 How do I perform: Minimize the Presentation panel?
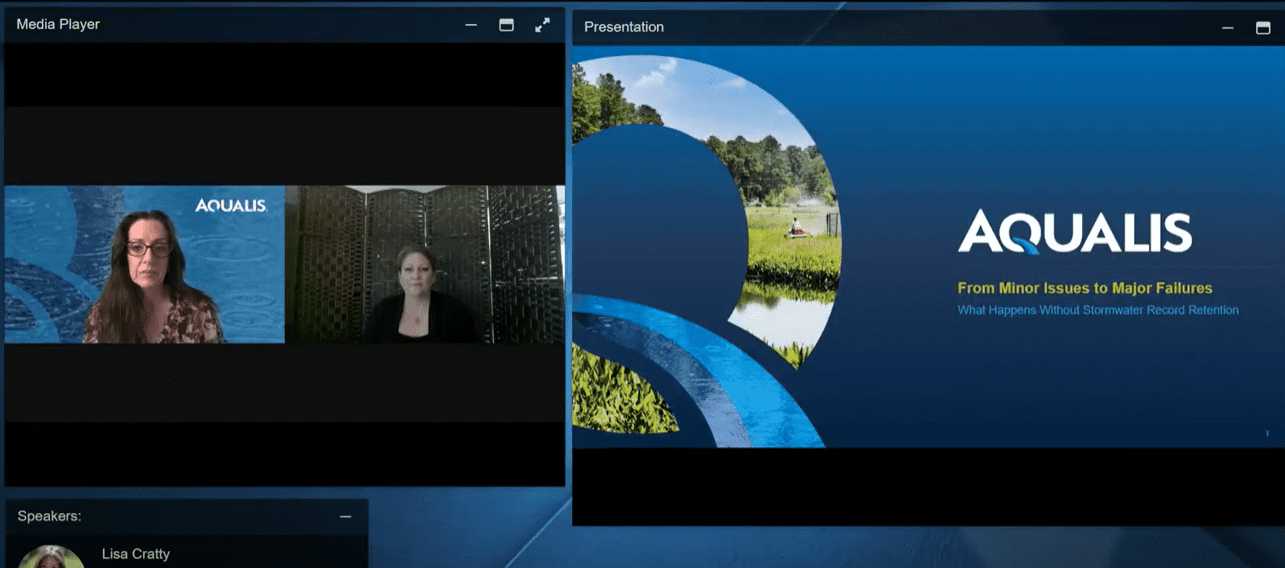point(1227,28)
